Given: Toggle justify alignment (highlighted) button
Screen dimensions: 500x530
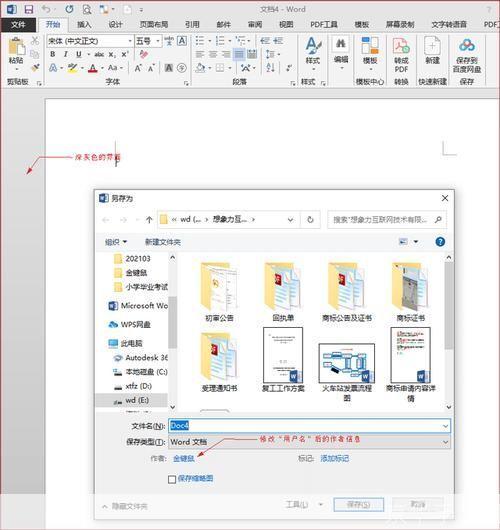Looking at the screenshot, I should pos(239,54).
